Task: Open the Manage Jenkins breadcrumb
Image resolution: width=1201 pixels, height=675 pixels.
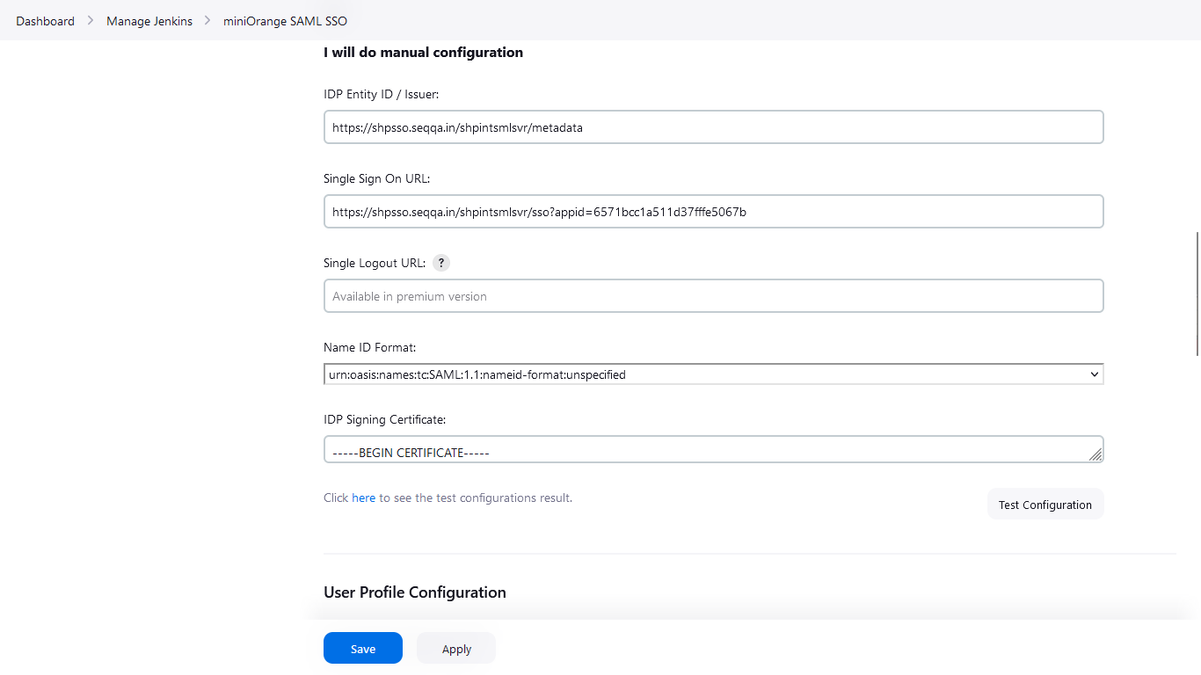Action: pyautogui.click(x=149, y=21)
